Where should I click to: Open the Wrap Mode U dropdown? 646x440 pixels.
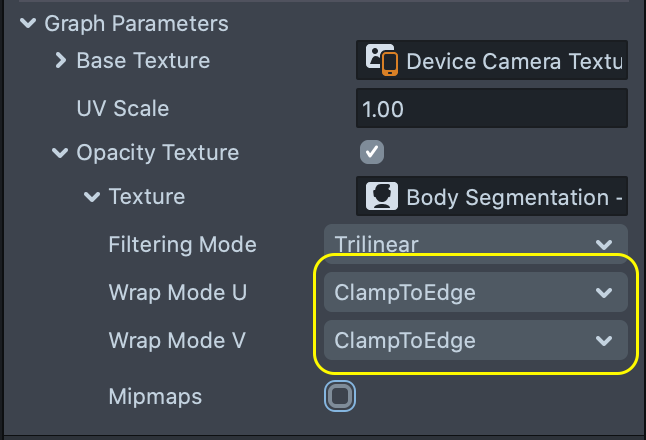(x=476, y=293)
